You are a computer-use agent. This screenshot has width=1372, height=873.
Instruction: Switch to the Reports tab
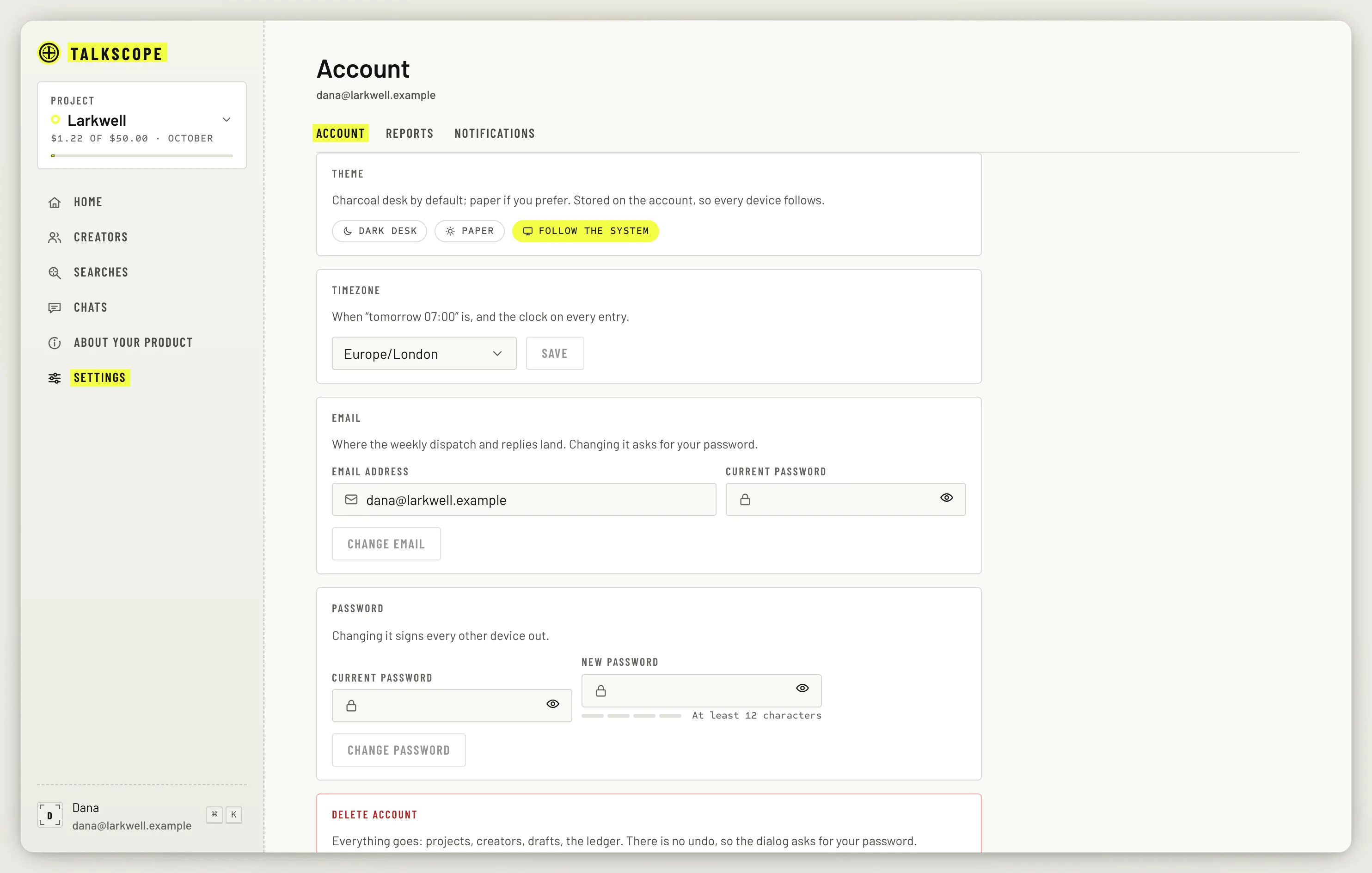(410, 133)
